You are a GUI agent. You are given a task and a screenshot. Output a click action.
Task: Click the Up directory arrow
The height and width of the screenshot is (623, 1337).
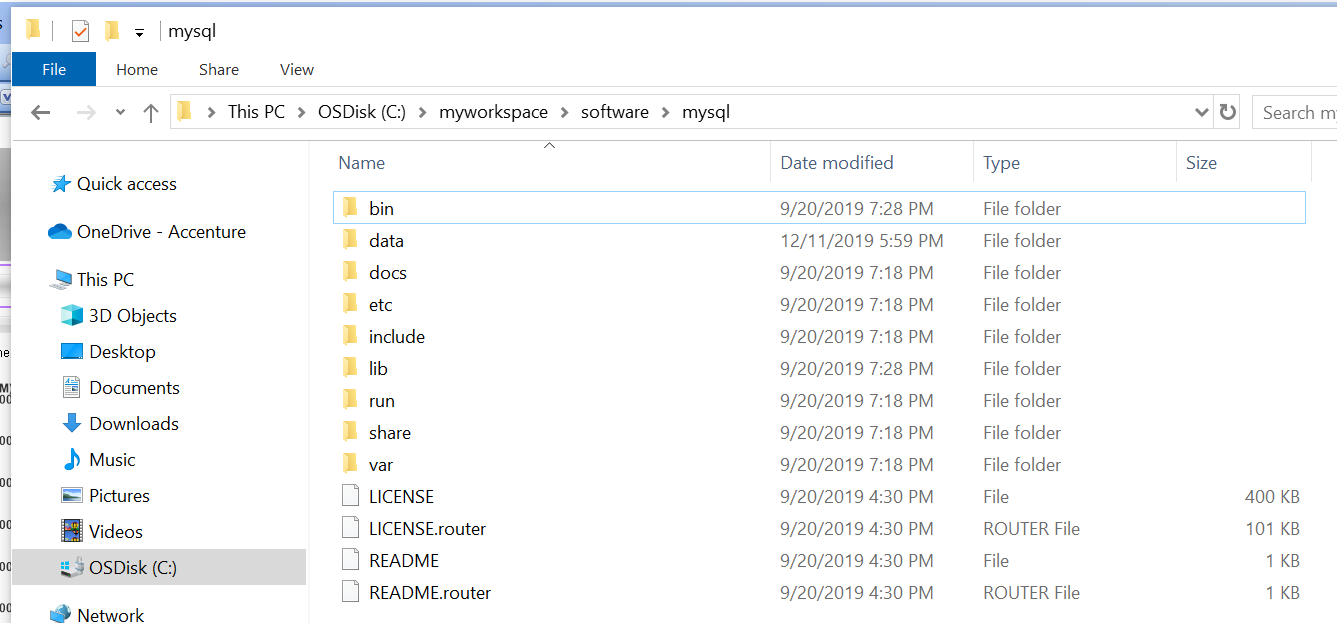151,113
